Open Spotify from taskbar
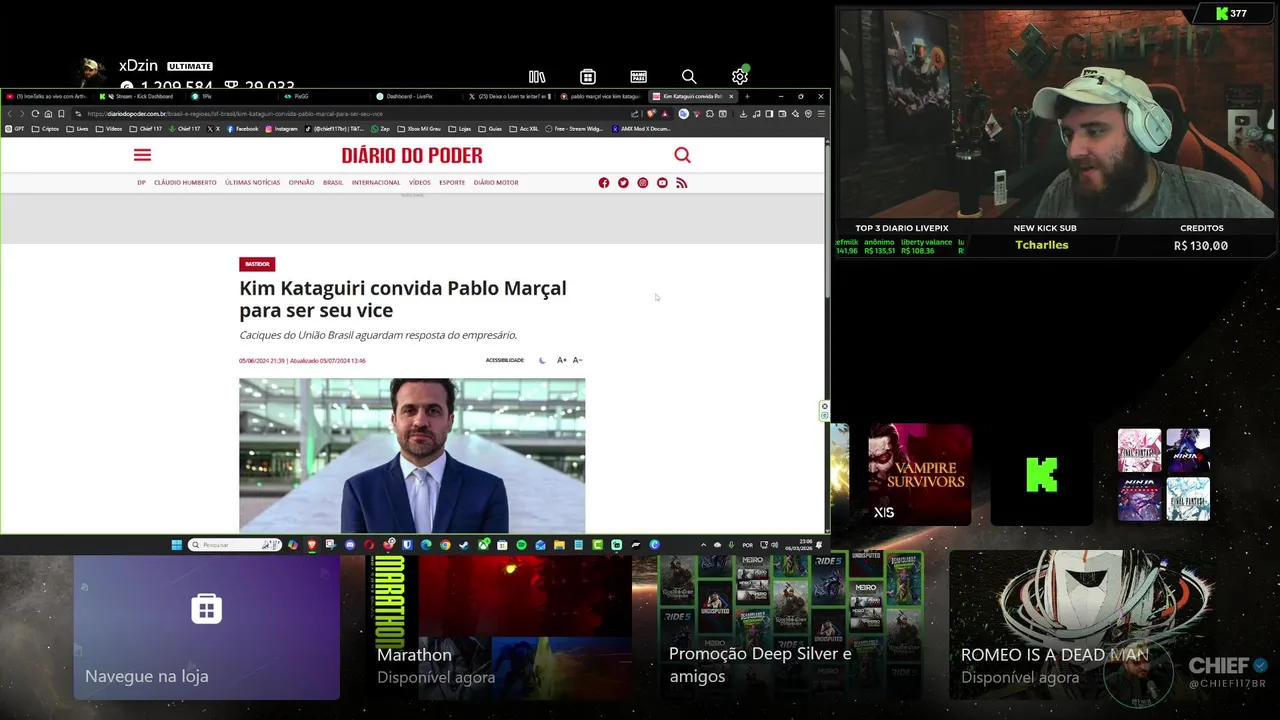1280x720 pixels. [x=521, y=545]
